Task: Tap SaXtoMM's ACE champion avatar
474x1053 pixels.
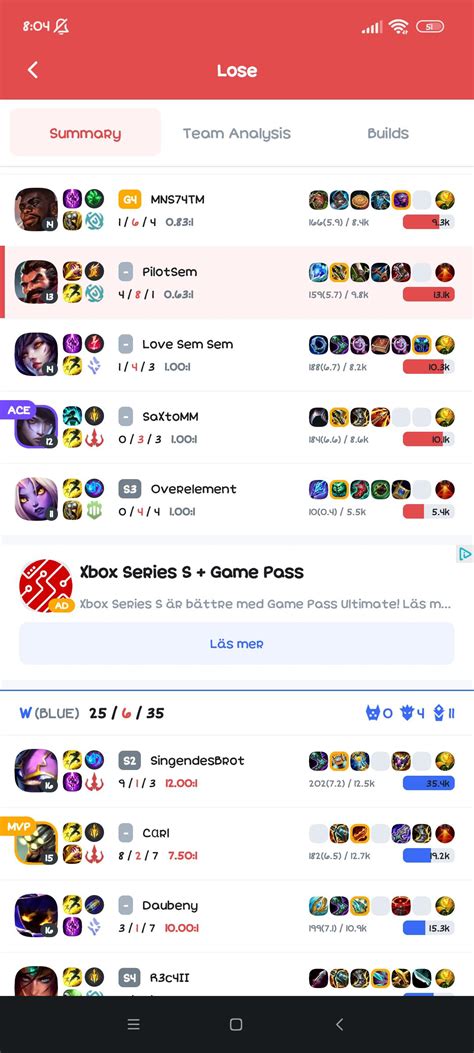Action: pyautogui.click(x=36, y=426)
